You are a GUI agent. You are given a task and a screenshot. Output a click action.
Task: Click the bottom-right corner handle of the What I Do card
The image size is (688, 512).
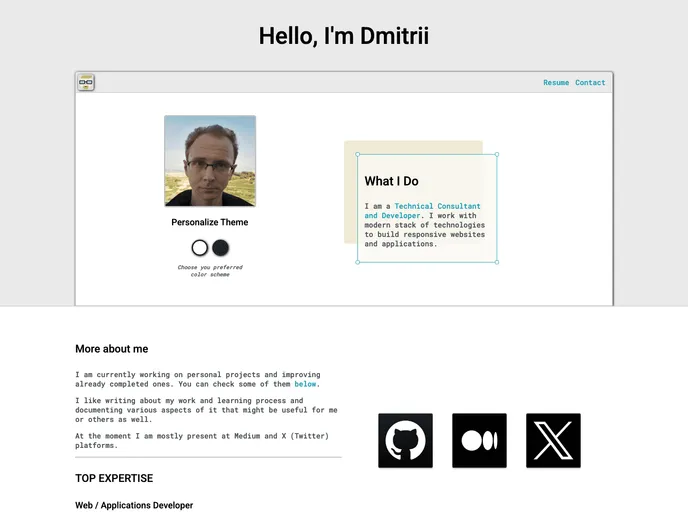[497, 262]
